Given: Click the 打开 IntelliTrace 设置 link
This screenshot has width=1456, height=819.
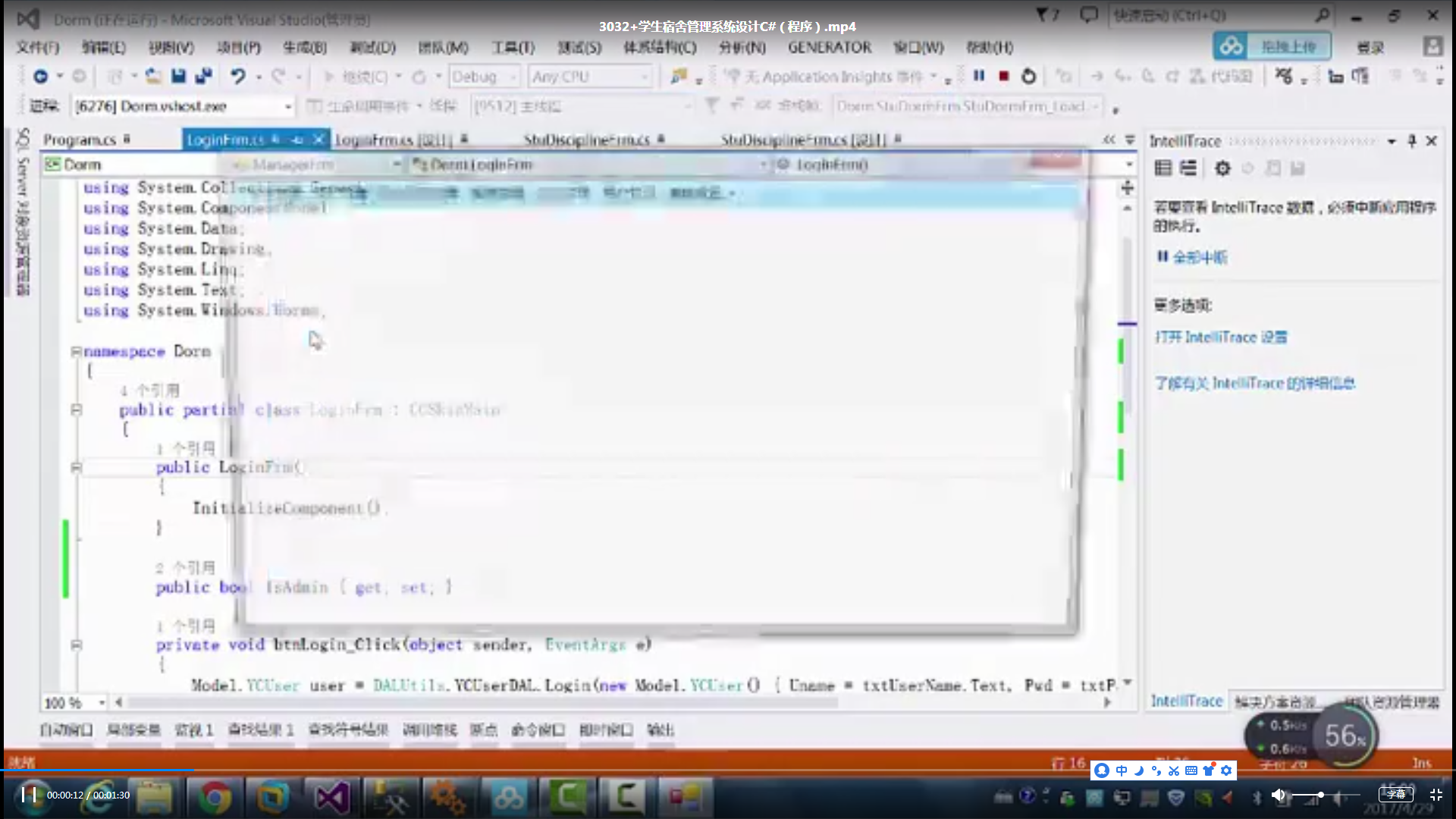Looking at the screenshot, I should [x=1221, y=337].
